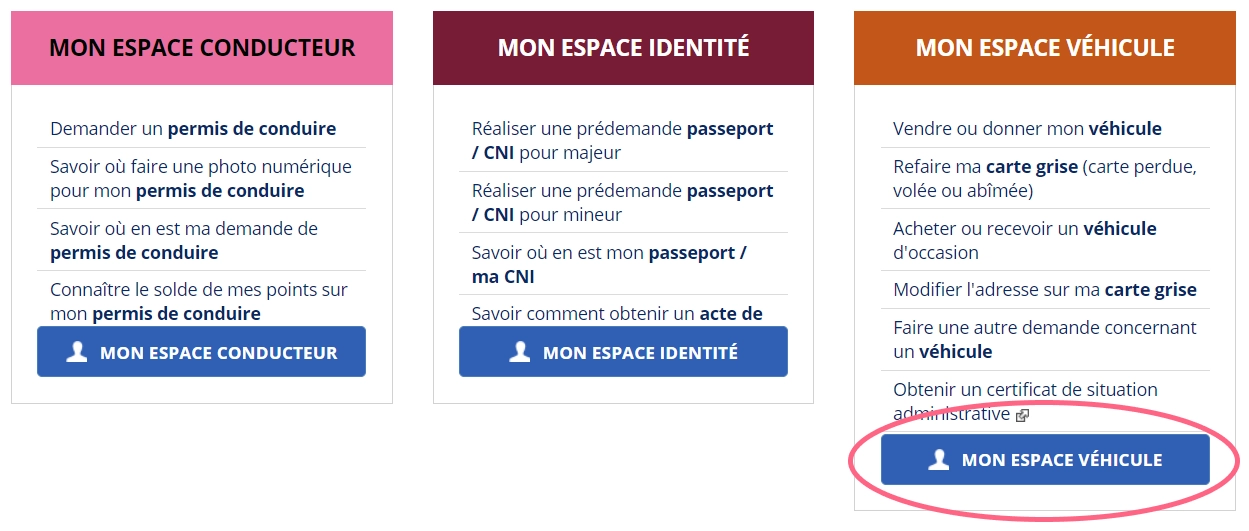Open the circled MON ESPACE VÉHICULE button
The image size is (1249, 531).
(x=1045, y=460)
